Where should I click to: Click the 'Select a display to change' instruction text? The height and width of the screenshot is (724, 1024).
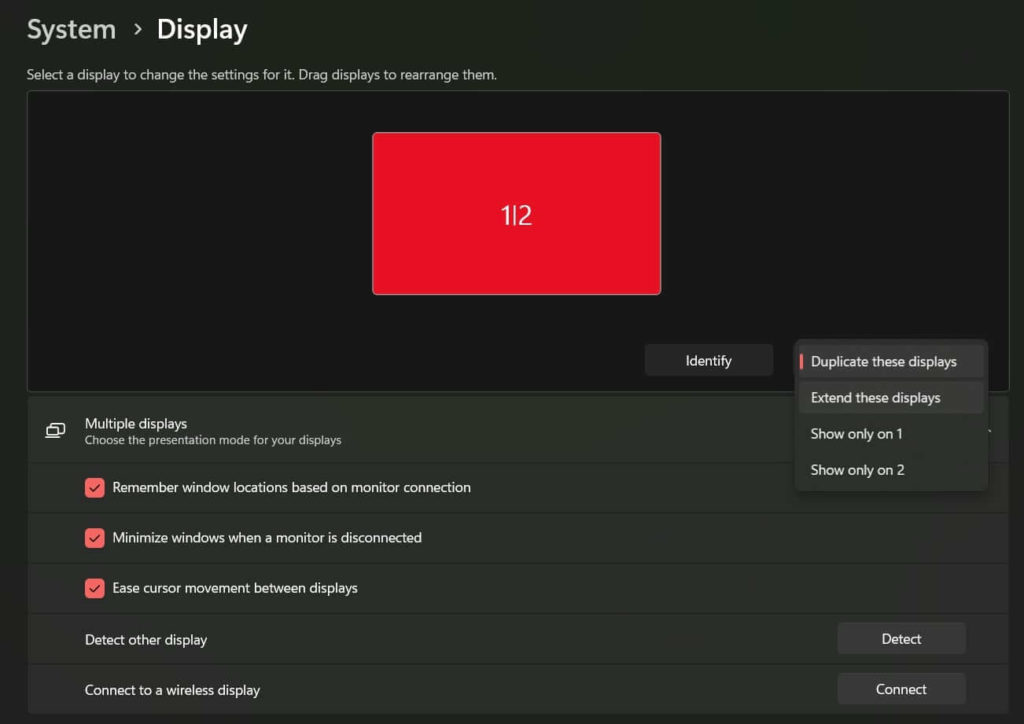click(262, 74)
